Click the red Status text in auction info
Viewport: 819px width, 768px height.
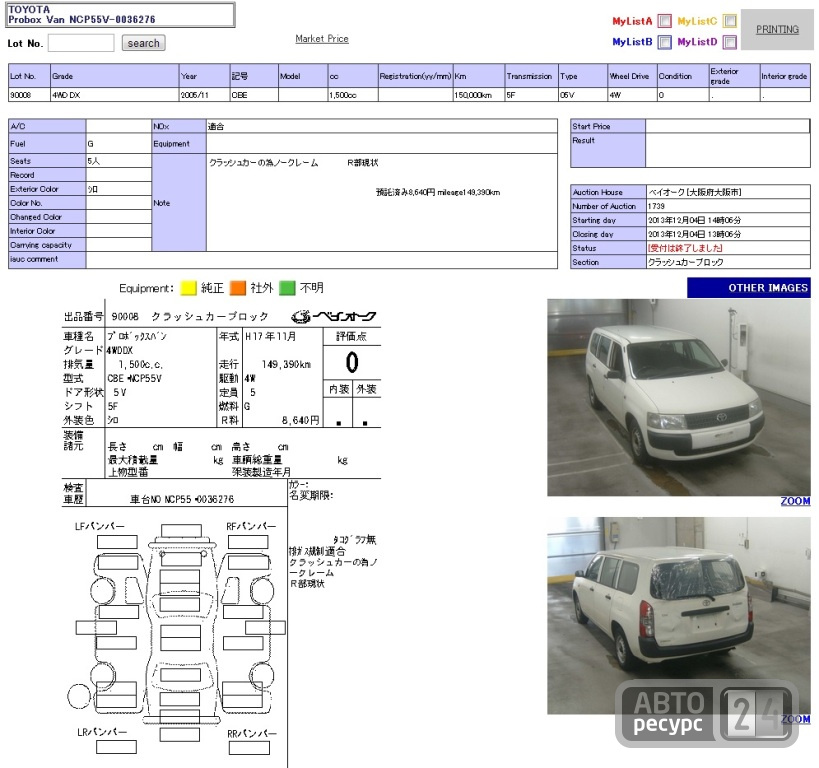click(685, 248)
